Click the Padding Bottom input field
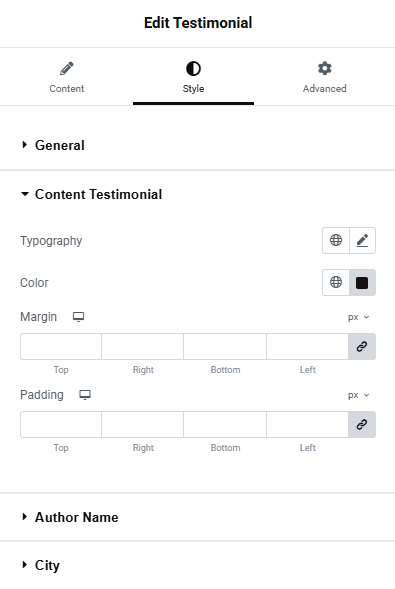The height and width of the screenshot is (589, 395). (225, 424)
